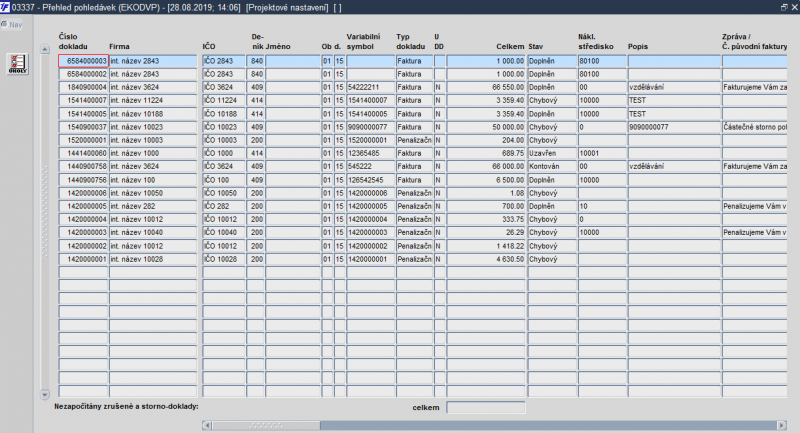Click firm cell 'int. název 10188'
This screenshot has height=433, width=800.
click(153, 114)
